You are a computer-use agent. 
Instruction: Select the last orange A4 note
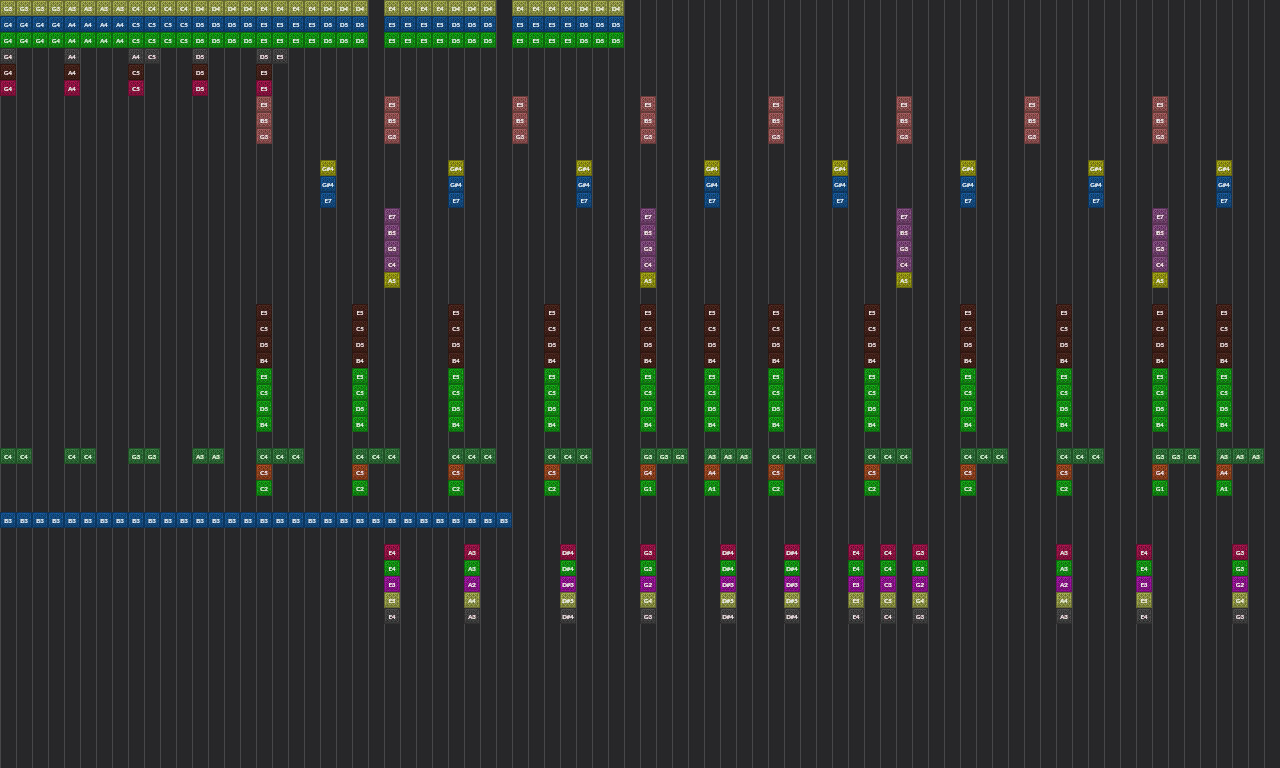[x=1224, y=472]
